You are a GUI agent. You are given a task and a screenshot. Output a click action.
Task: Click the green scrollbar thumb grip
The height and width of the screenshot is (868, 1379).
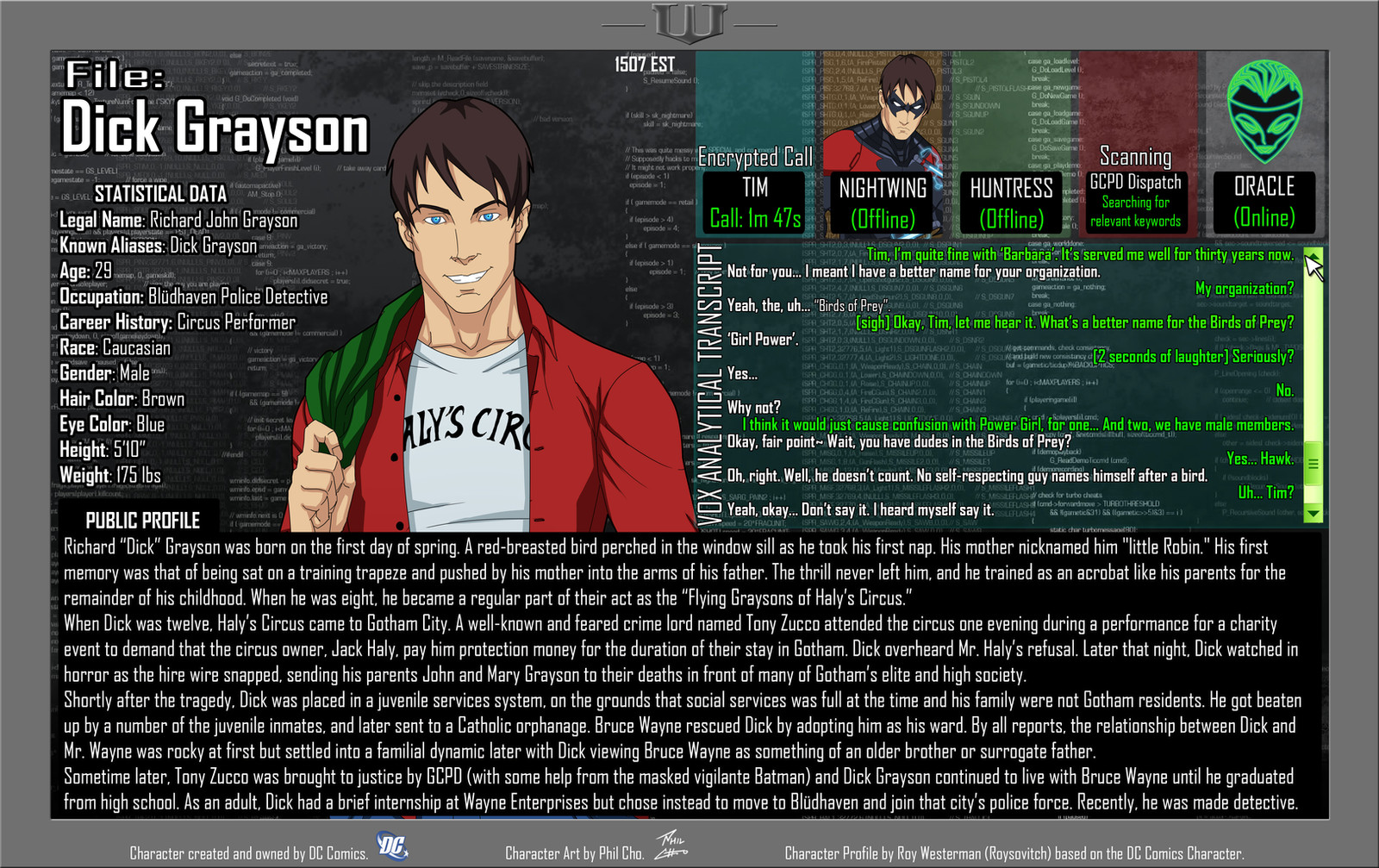pyautogui.click(x=1313, y=464)
